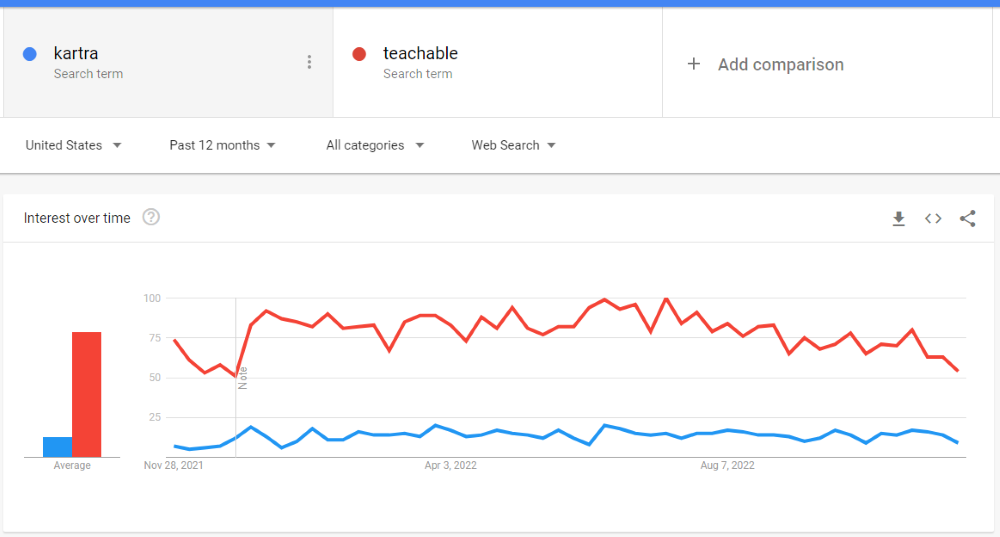Viewport: 1000px width, 537px height.
Task: Click the red teachable color dot
Action: point(359,54)
